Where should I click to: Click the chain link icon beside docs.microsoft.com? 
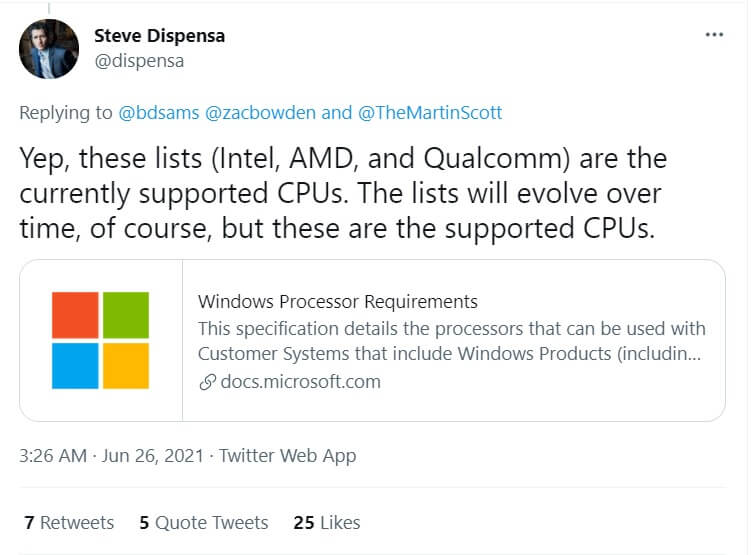tap(208, 381)
